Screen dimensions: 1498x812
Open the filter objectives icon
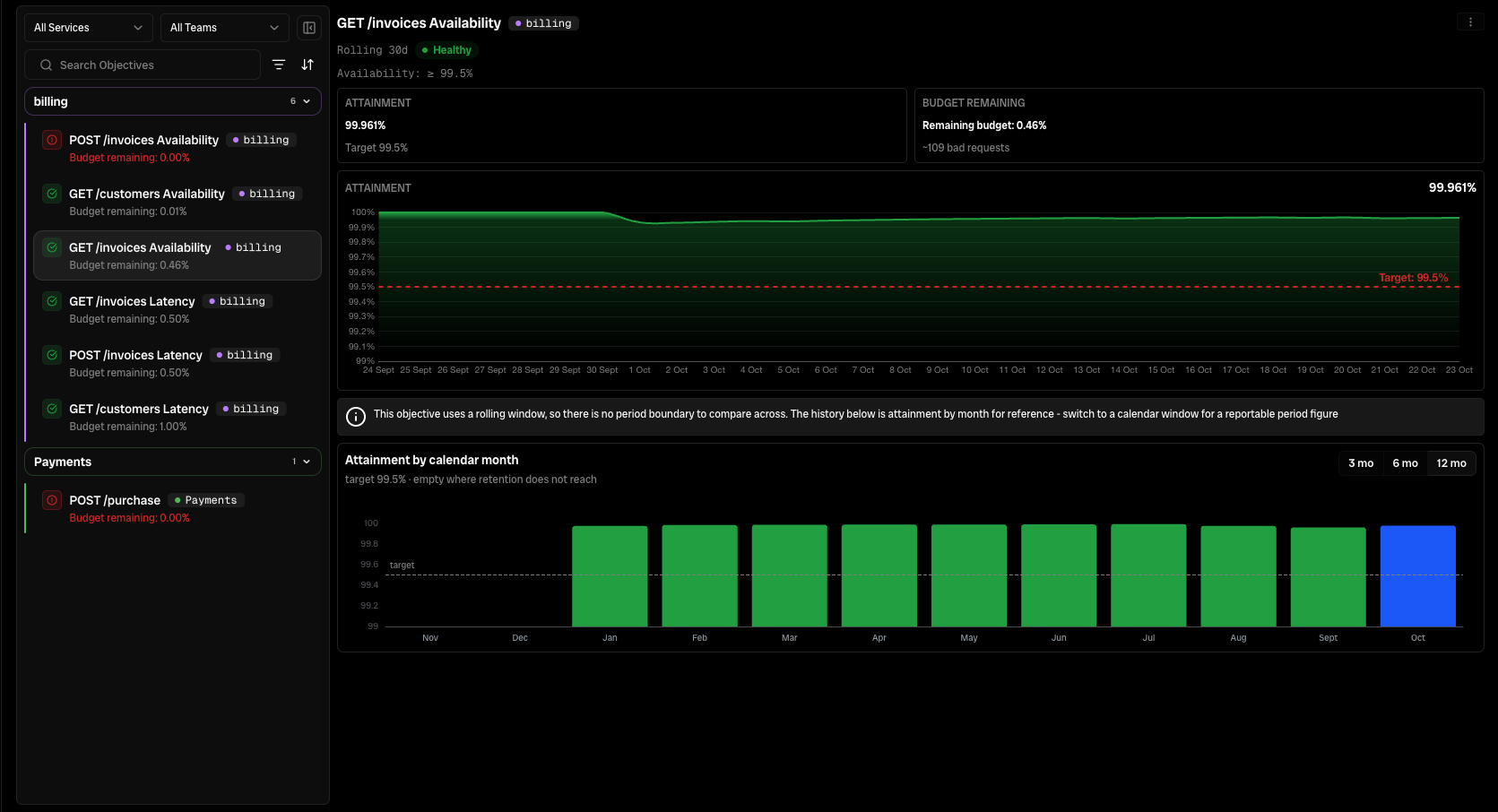click(x=279, y=65)
